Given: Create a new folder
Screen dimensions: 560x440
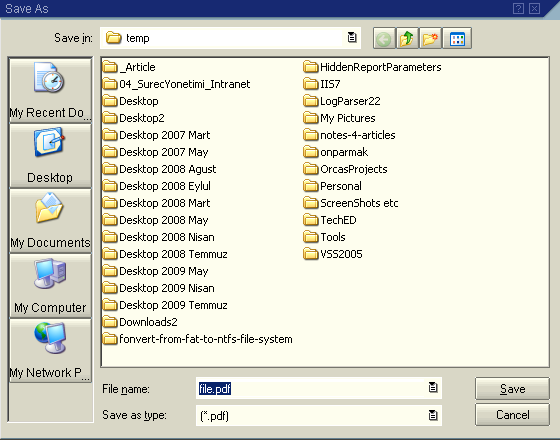Looking at the screenshot, I should coord(430,38).
